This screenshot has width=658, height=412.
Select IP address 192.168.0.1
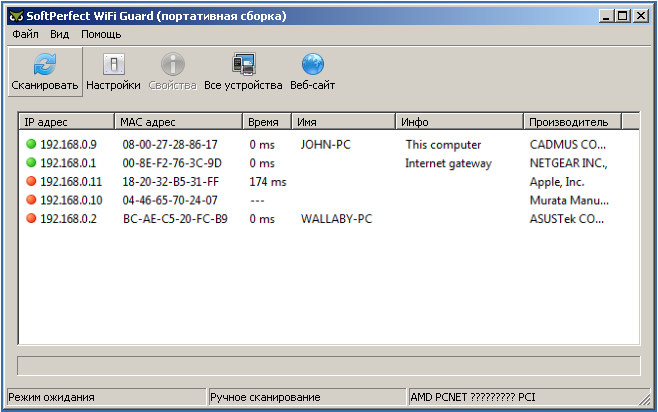pyautogui.click(x=68, y=163)
